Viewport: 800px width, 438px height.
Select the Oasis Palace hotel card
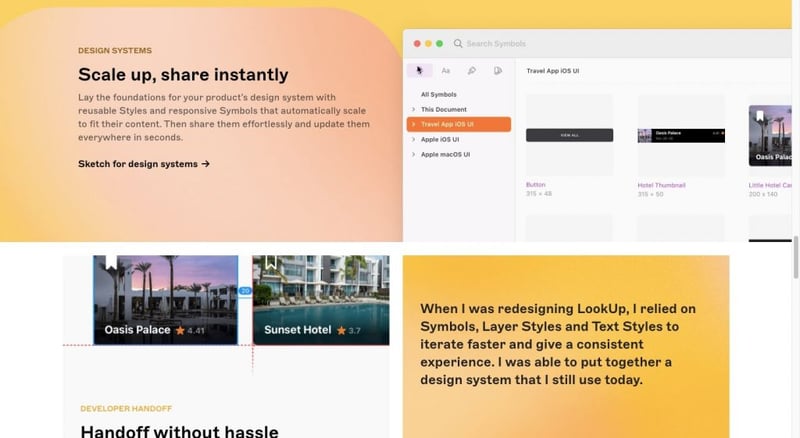point(165,300)
